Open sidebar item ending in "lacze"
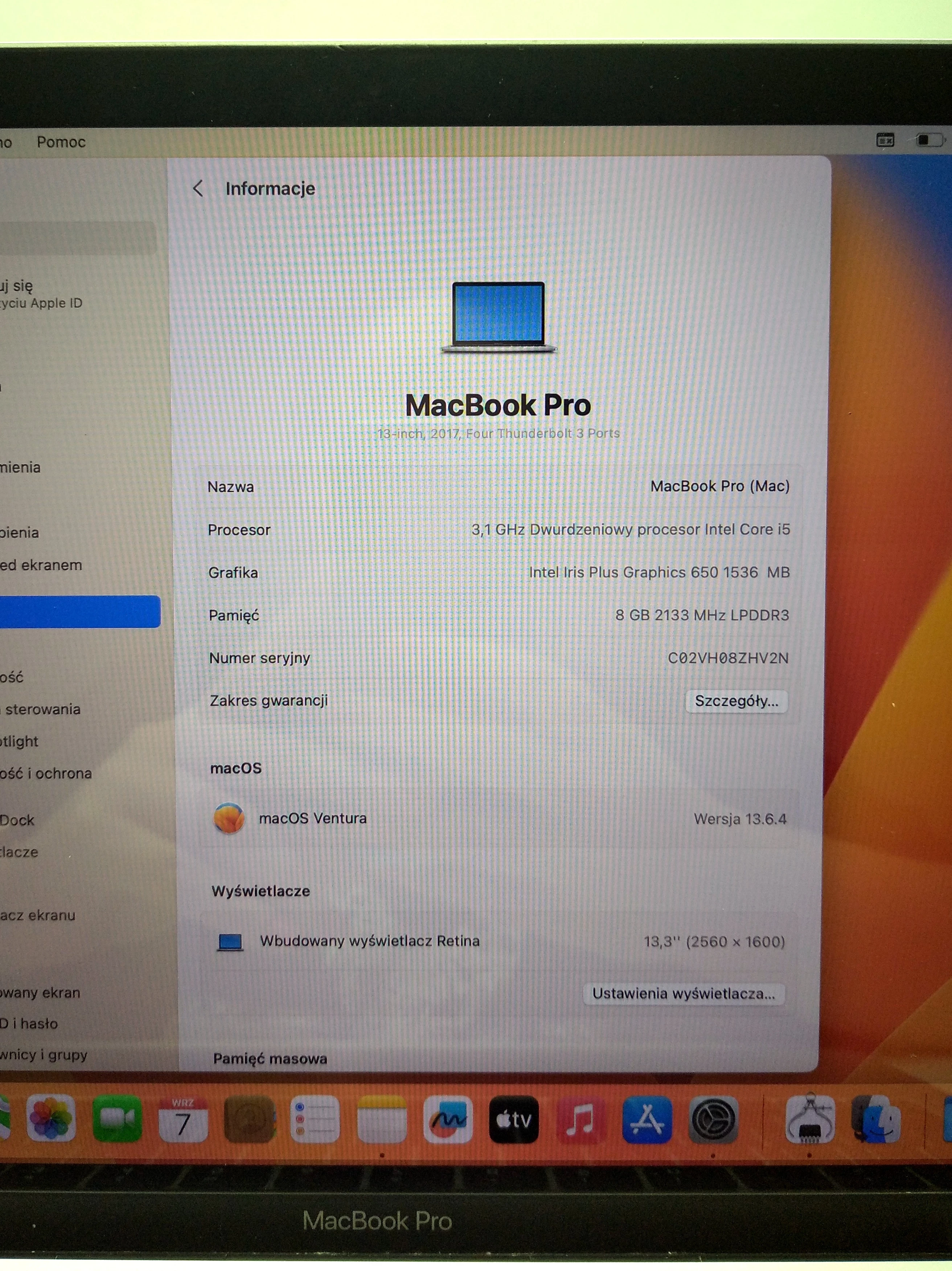Viewport: 952px width, 1271px height. (x=20, y=852)
